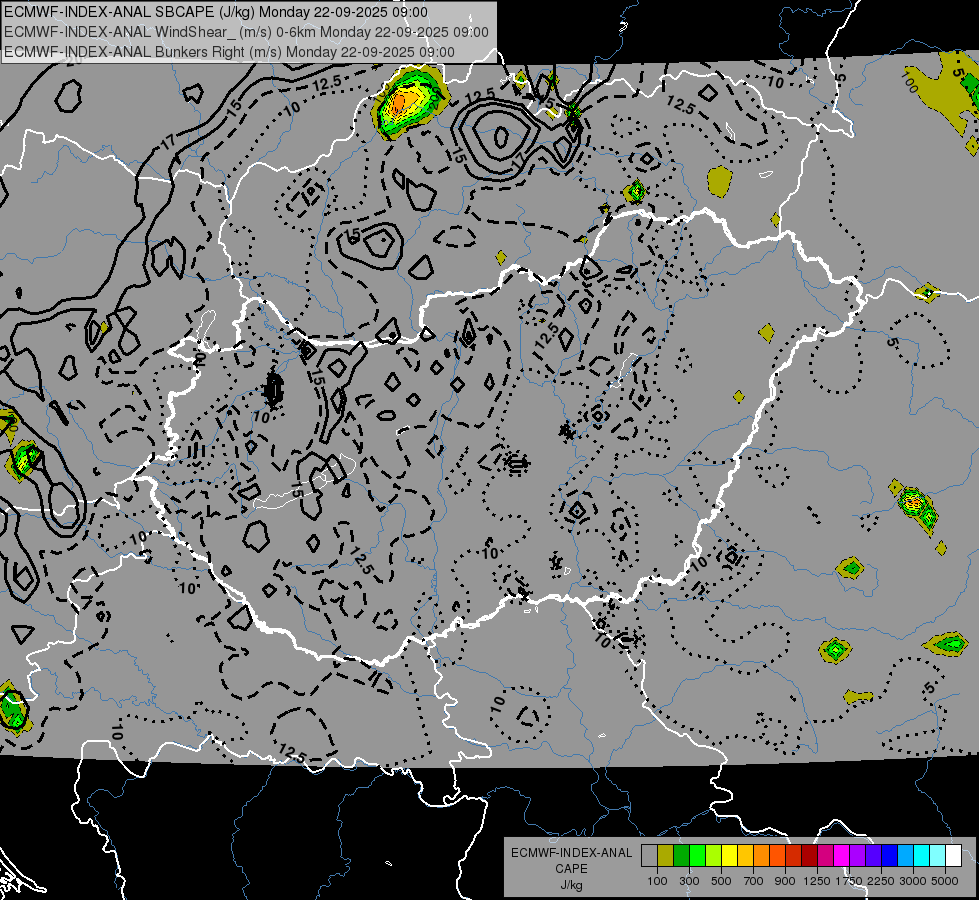The image size is (979, 900).
Task: Click the large orange-cored CAPE blob at top
Action: tap(407, 101)
